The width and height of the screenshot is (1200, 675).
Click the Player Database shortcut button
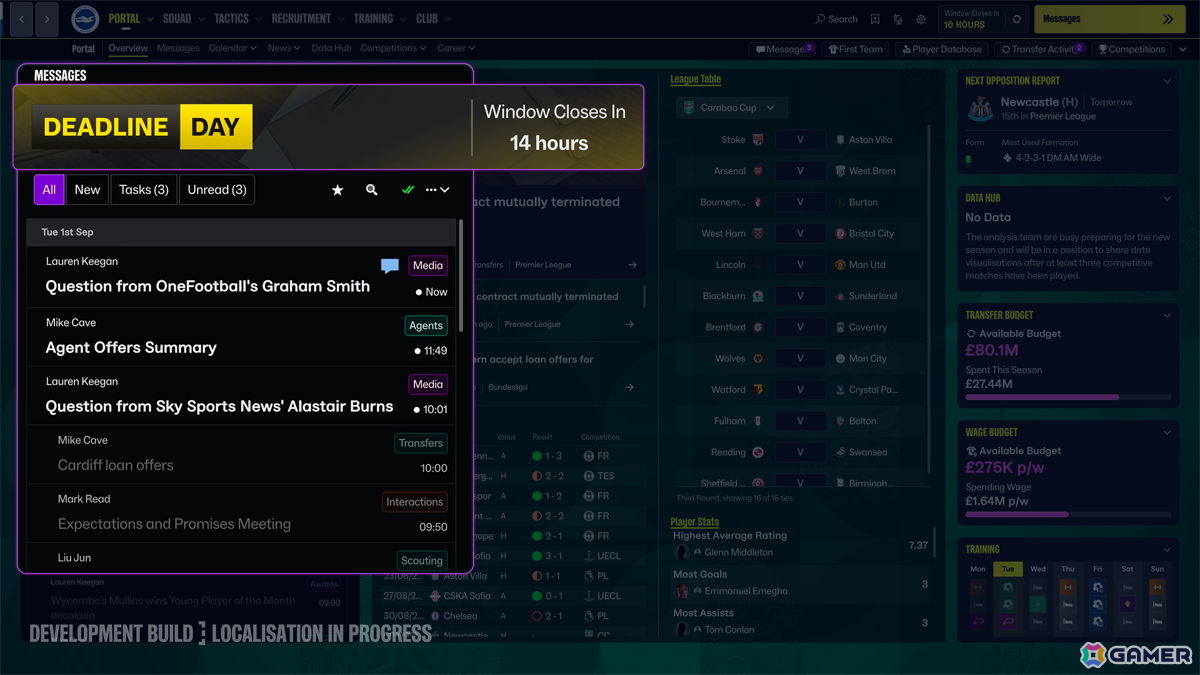(941, 49)
